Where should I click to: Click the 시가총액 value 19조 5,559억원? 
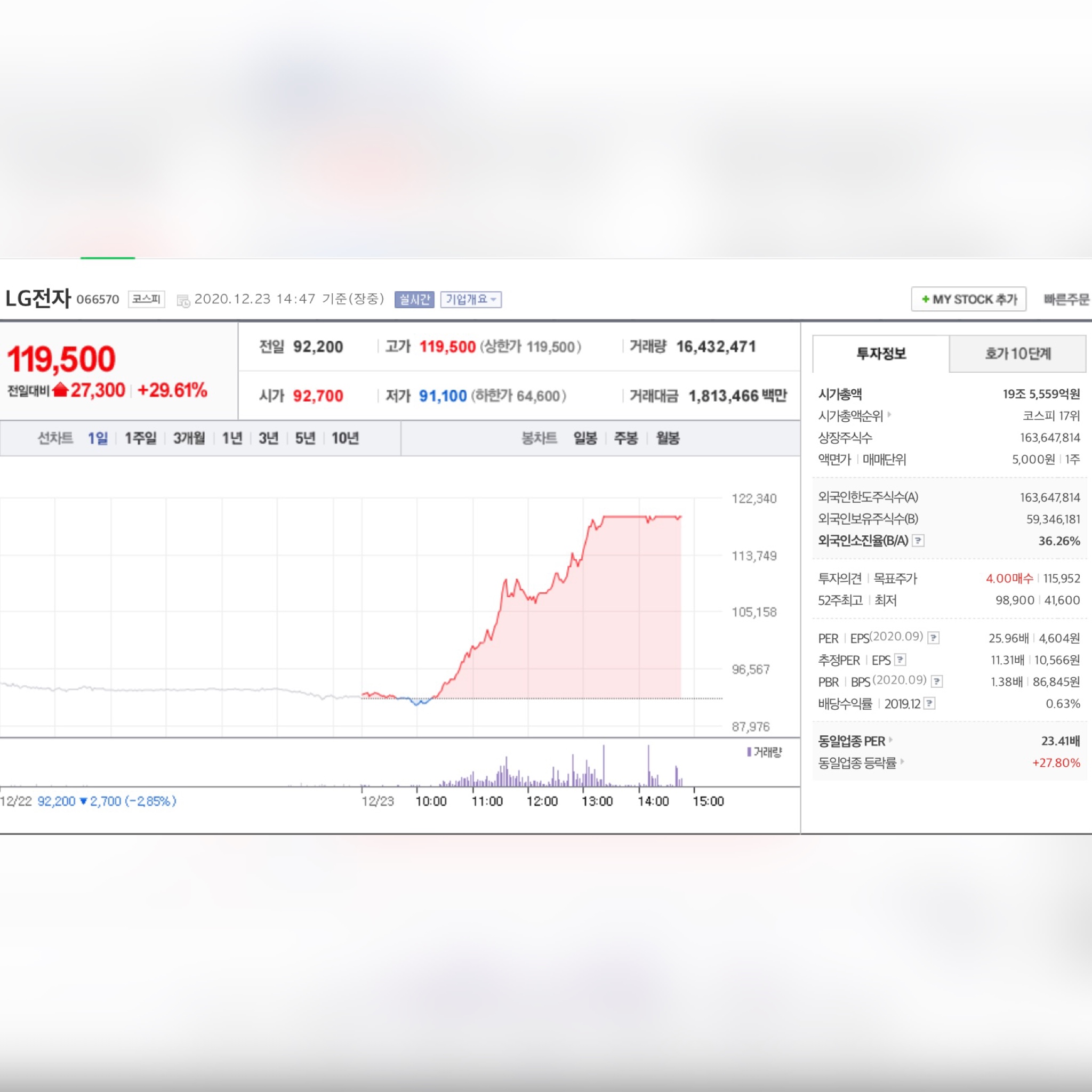[1041, 394]
